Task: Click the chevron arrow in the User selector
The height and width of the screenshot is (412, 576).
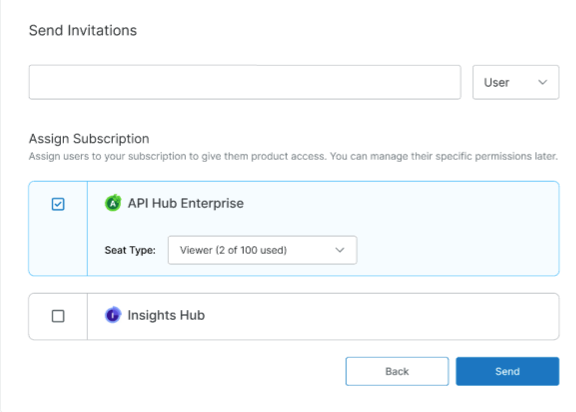Action: [x=543, y=82]
